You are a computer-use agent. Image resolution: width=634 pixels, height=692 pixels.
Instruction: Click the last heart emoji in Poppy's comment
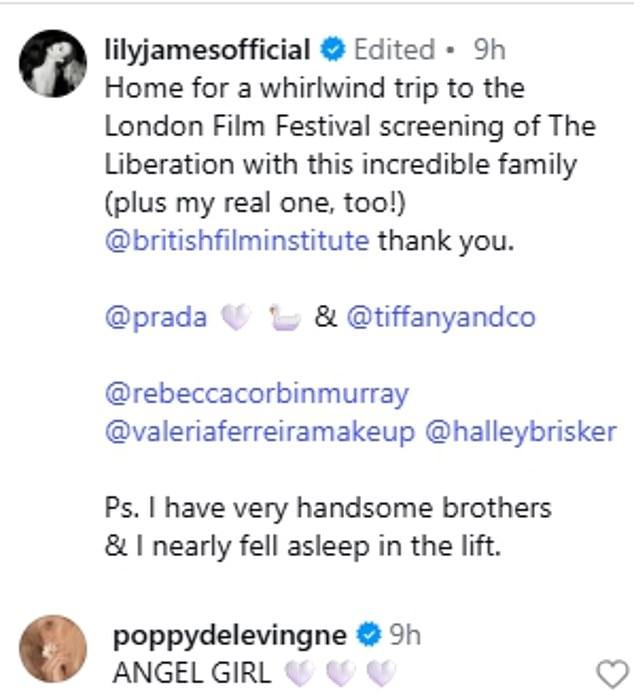(x=382, y=673)
